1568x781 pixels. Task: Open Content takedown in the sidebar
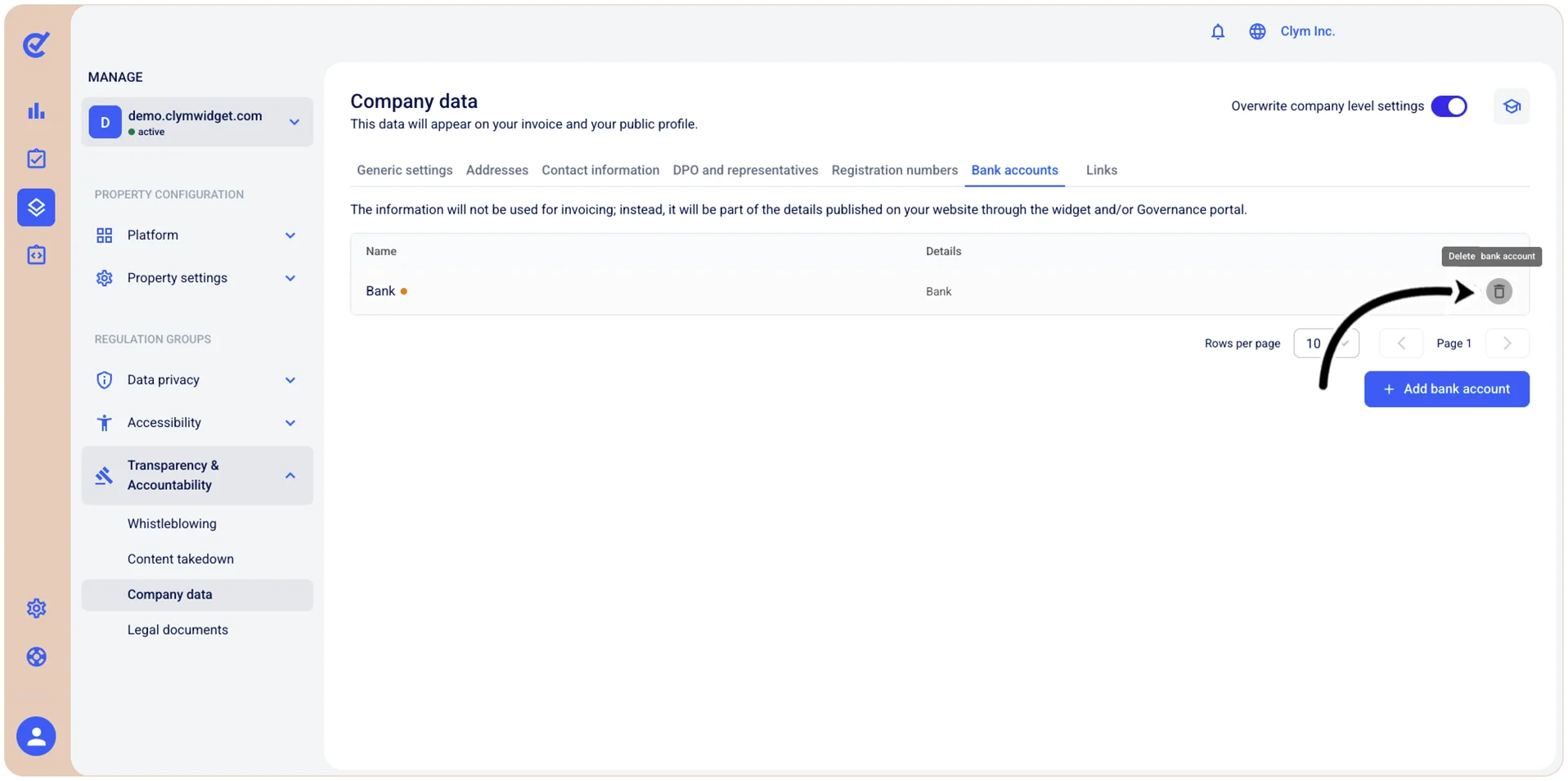[180, 559]
